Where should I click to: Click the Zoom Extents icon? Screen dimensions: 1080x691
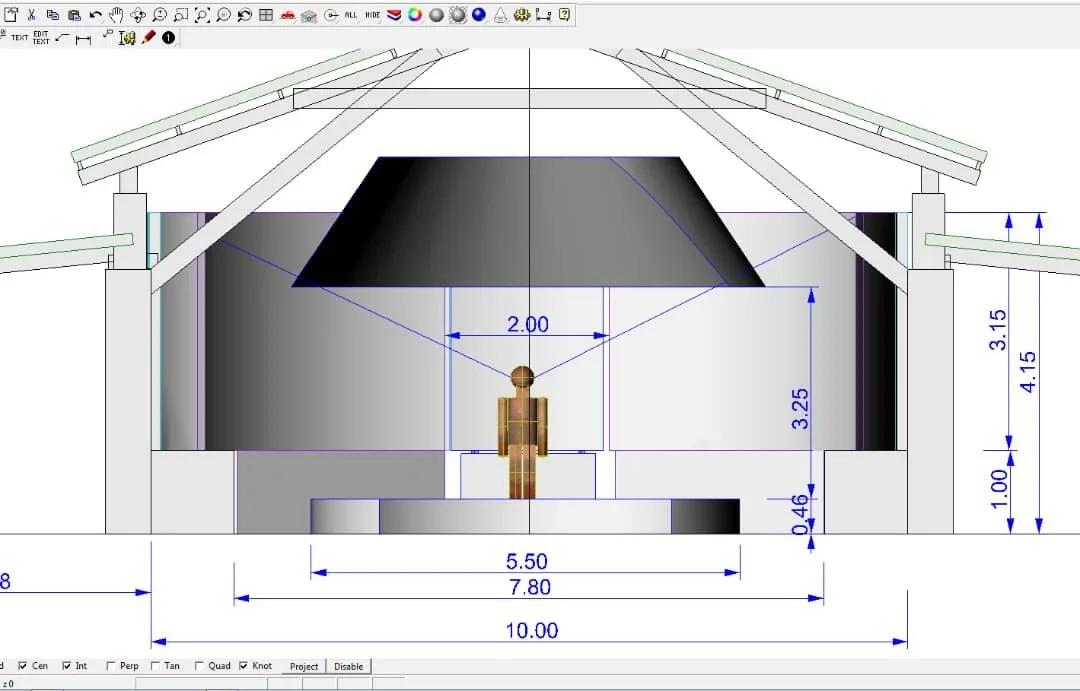[202, 14]
